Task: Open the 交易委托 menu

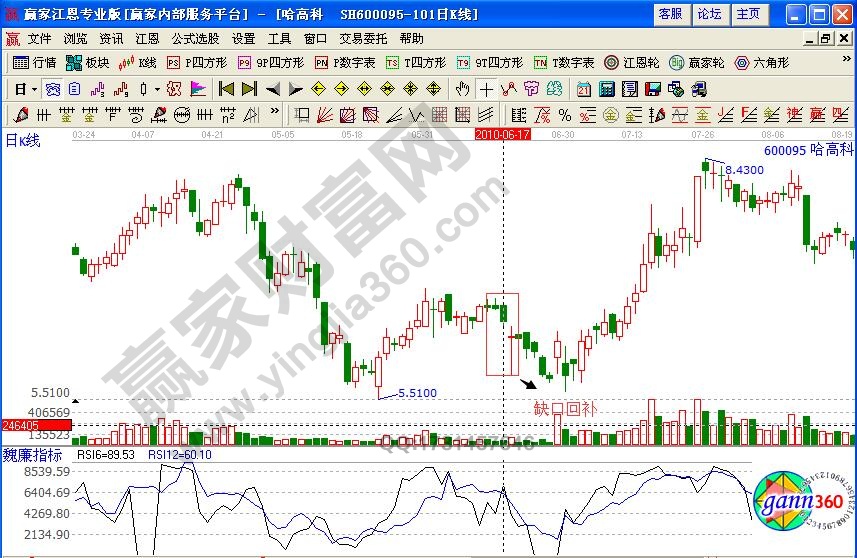Action: click(363, 38)
